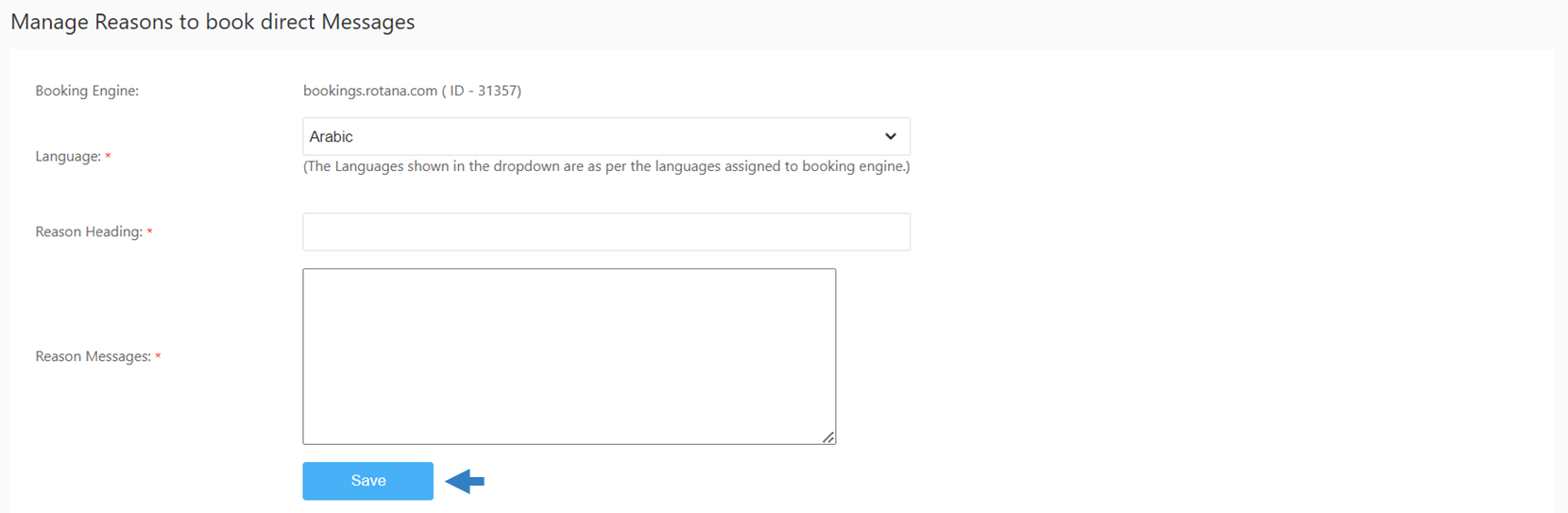Click the Language field label
Screen dimensions: 1568x513
68,156
